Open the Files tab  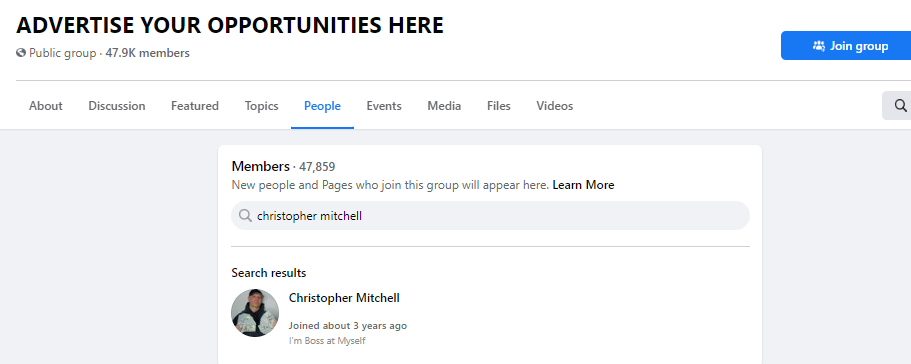(498, 106)
